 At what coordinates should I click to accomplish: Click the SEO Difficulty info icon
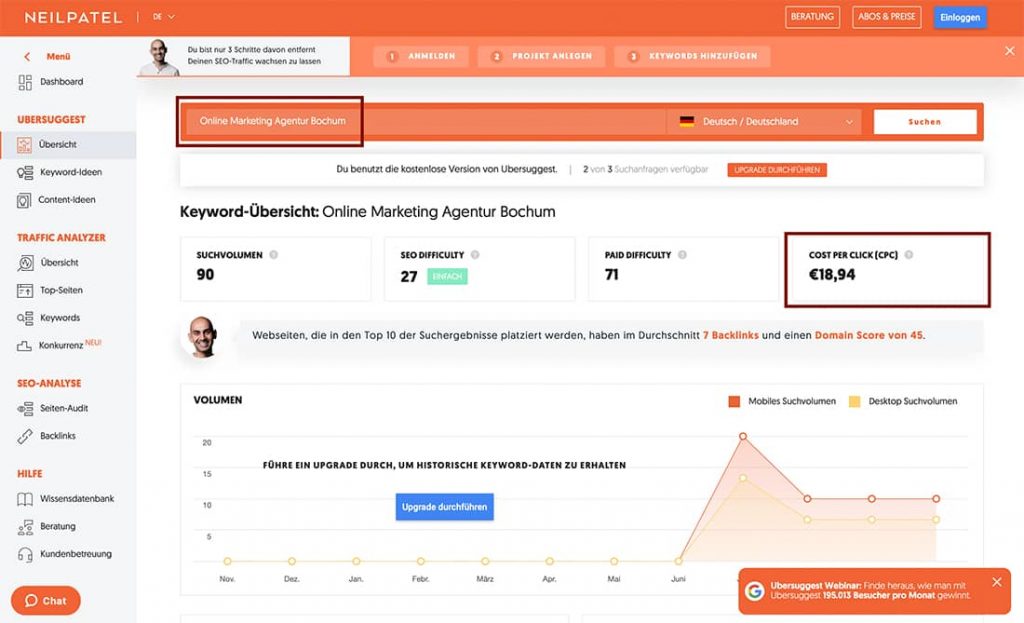click(x=475, y=255)
